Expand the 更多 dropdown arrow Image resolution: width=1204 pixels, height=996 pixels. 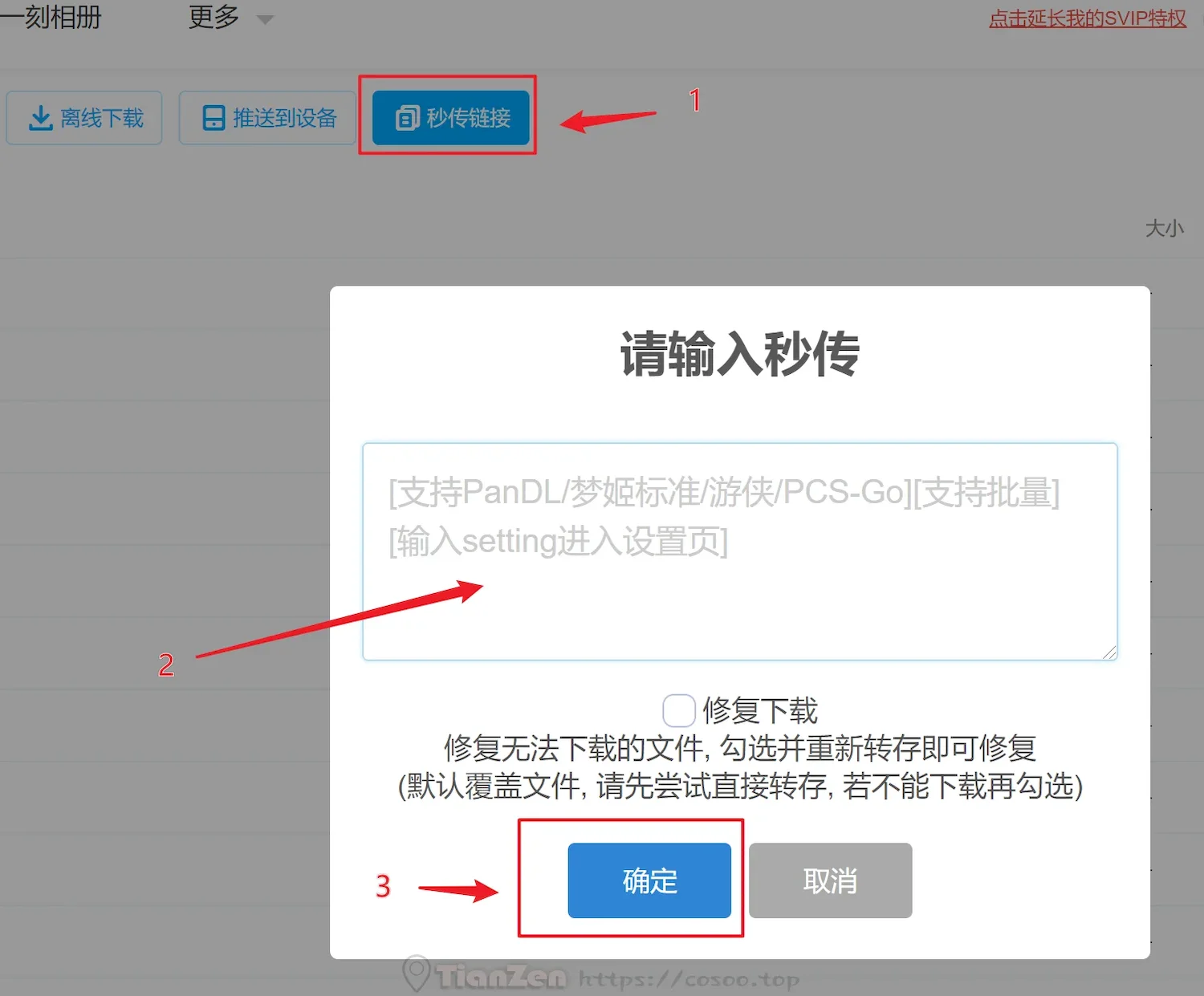[x=265, y=19]
